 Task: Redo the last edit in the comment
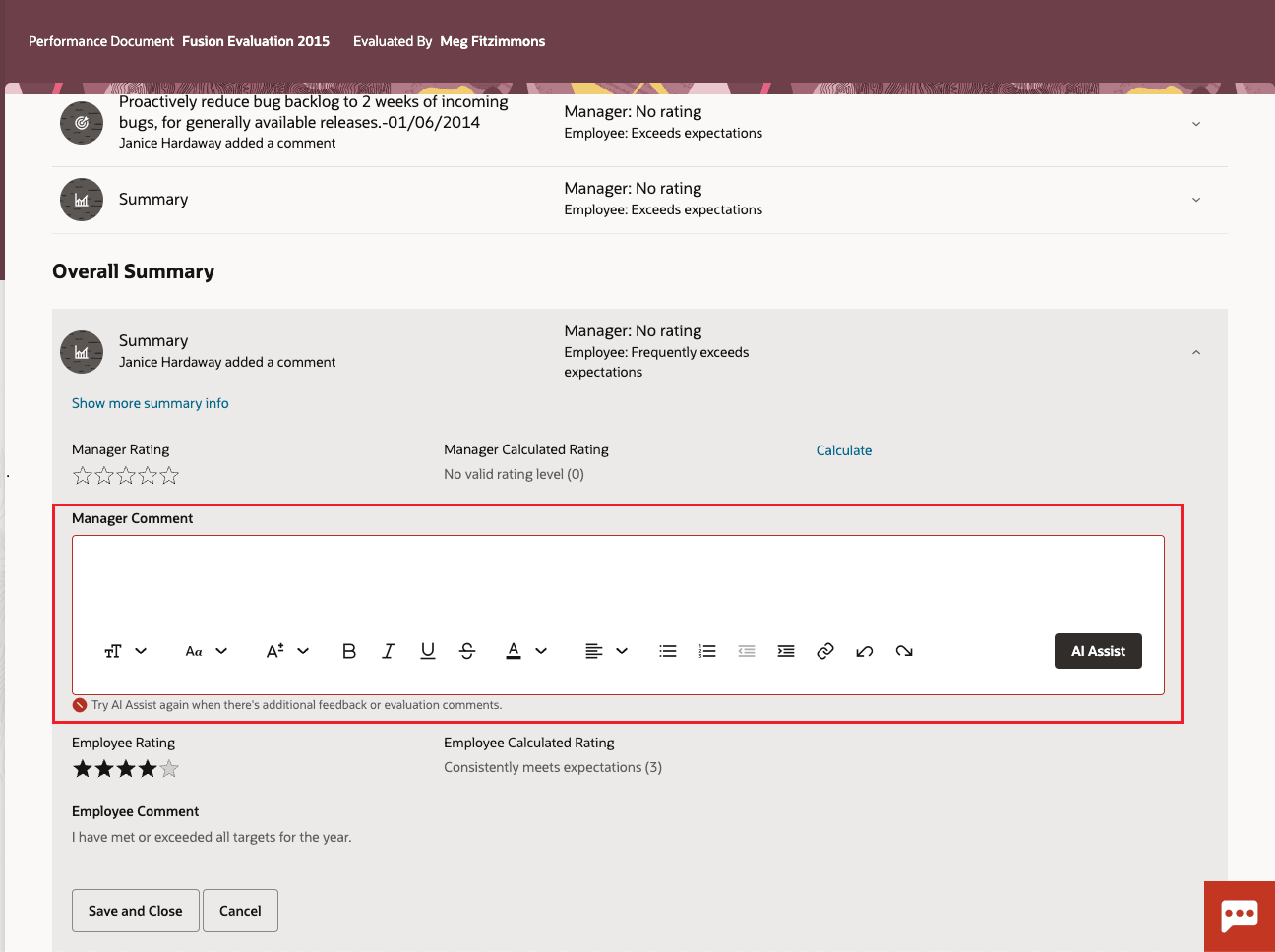click(904, 651)
